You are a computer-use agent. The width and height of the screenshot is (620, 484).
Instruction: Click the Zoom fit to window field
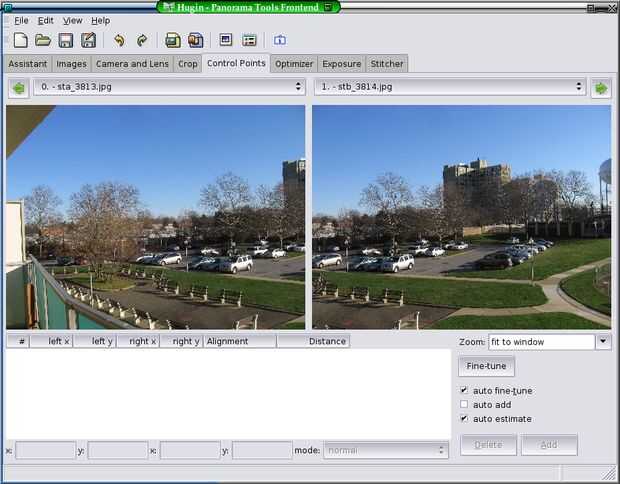[x=541, y=342]
